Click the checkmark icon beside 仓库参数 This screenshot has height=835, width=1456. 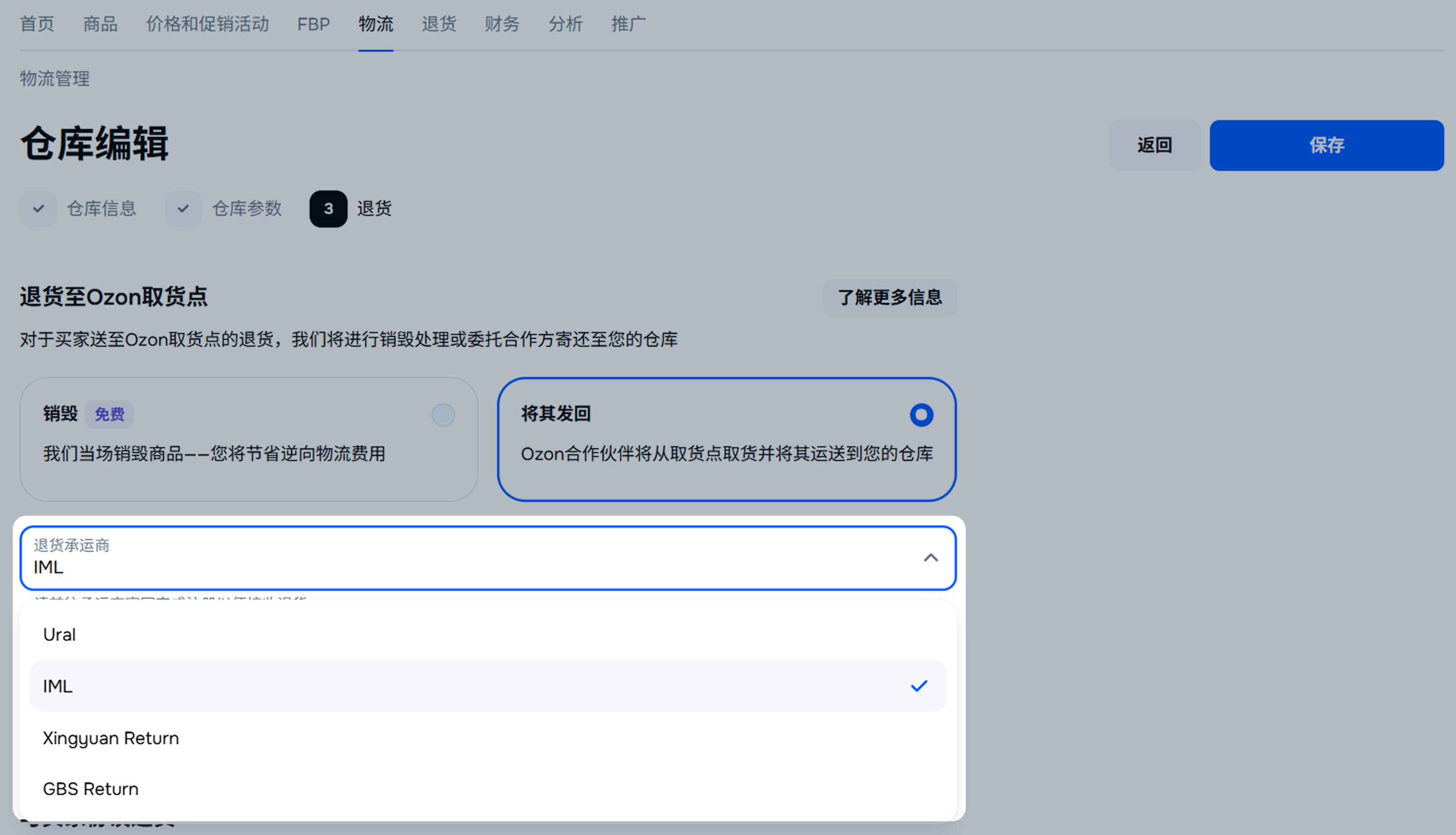coord(183,209)
